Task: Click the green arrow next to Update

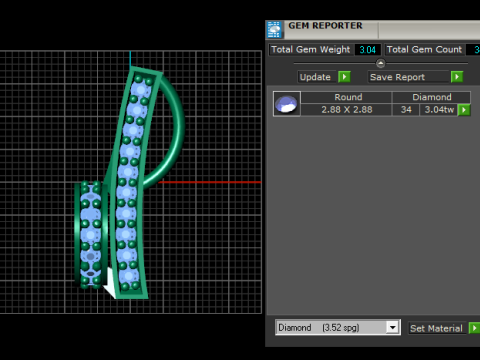Action: [344, 77]
